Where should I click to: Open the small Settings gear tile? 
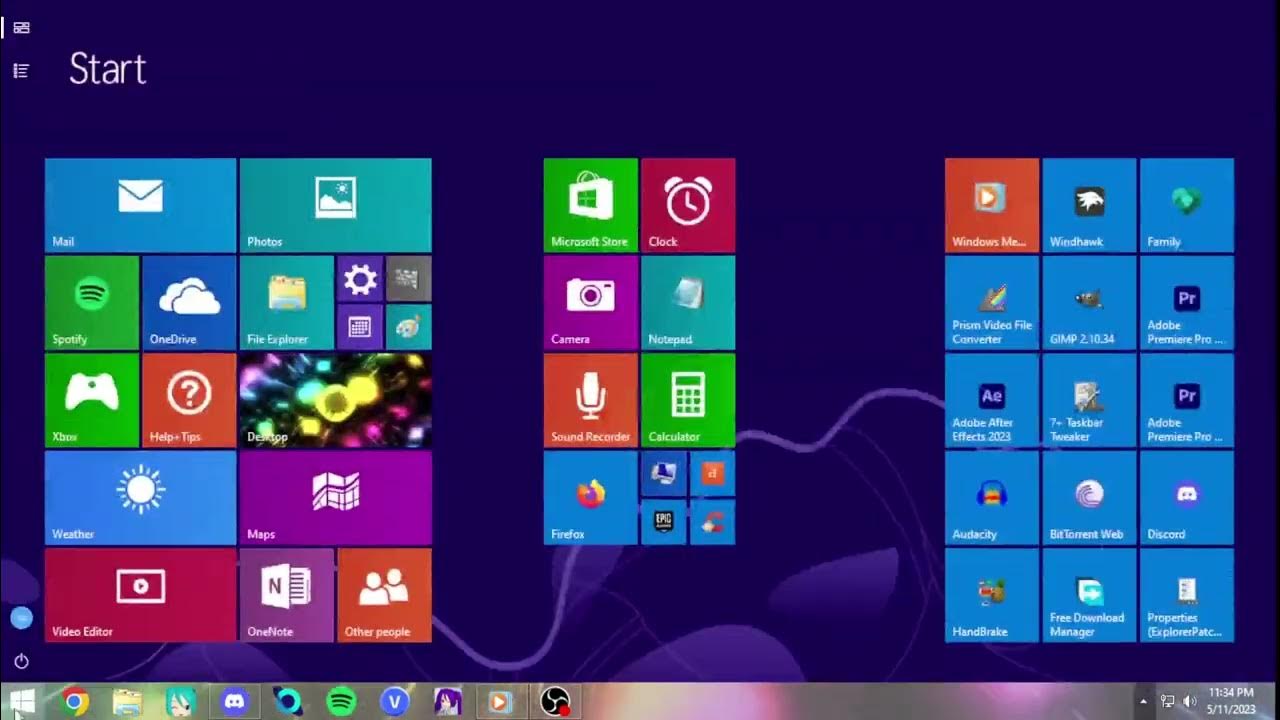coord(360,279)
